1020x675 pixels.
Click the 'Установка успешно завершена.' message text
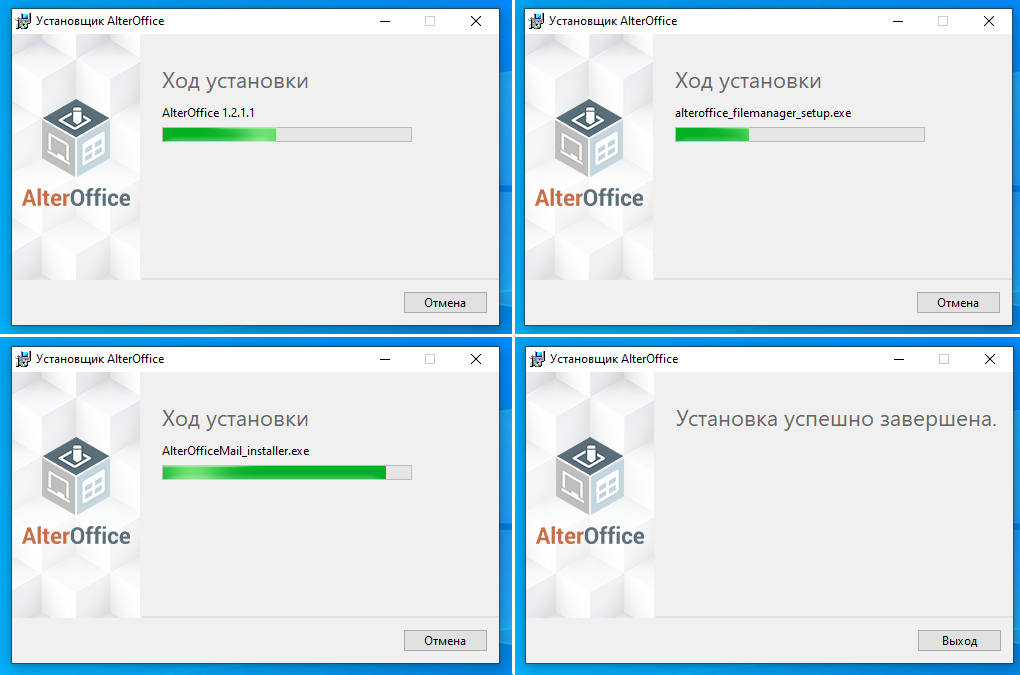tap(836, 419)
